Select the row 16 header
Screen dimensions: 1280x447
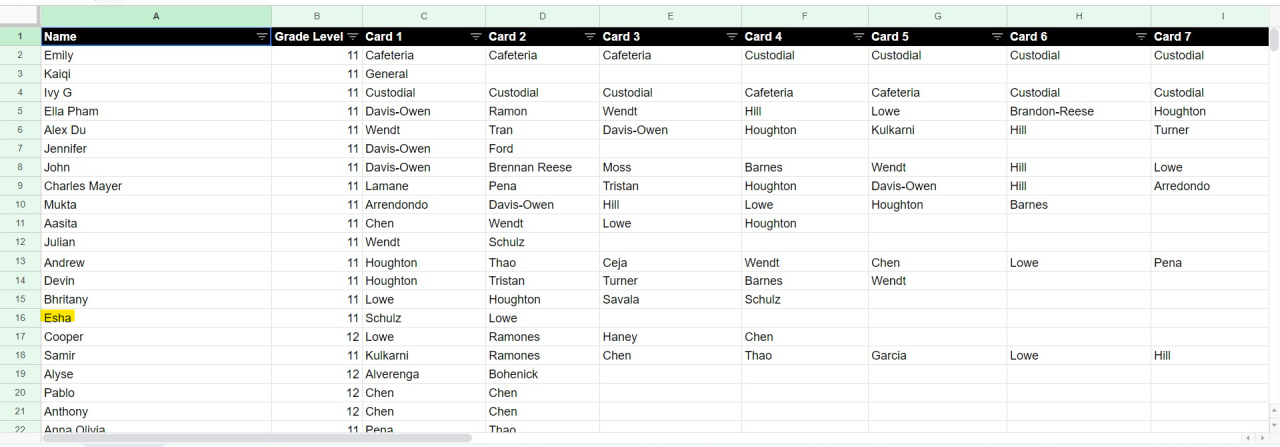coord(19,318)
